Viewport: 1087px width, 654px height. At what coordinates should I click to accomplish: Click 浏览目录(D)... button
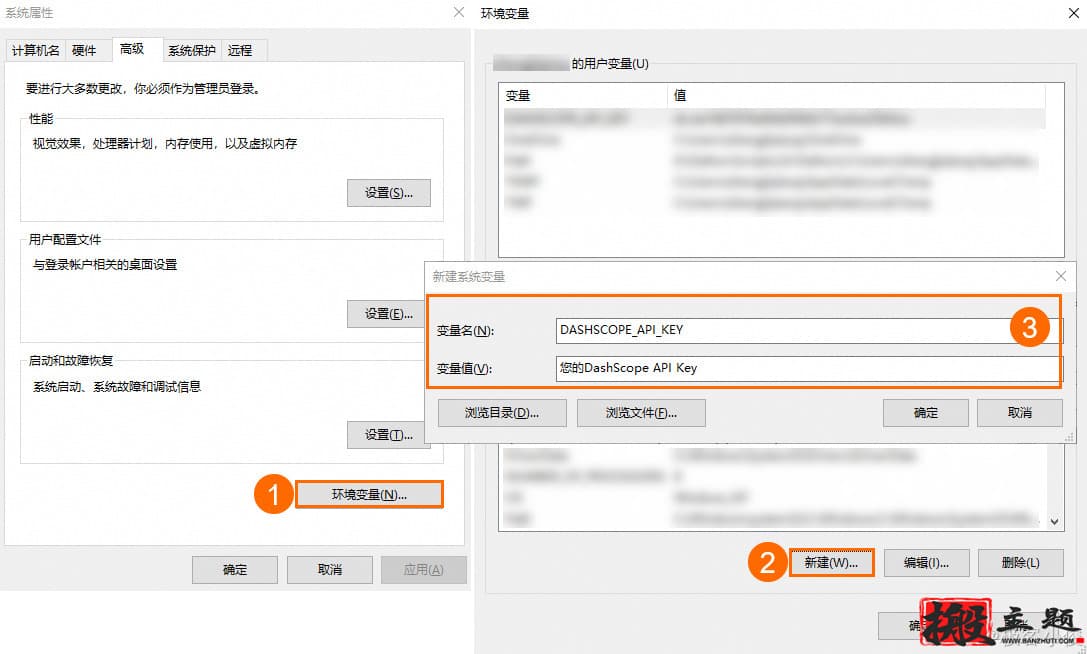pos(502,413)
